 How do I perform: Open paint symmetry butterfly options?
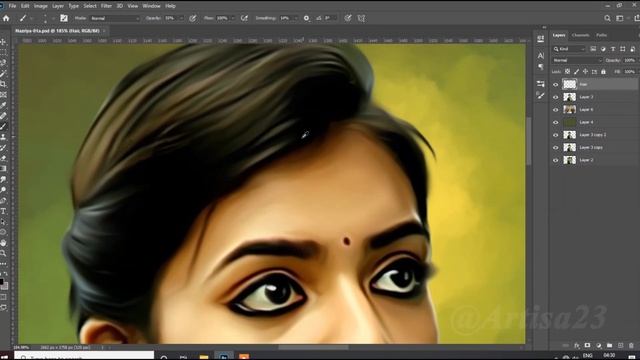[361, 18]
